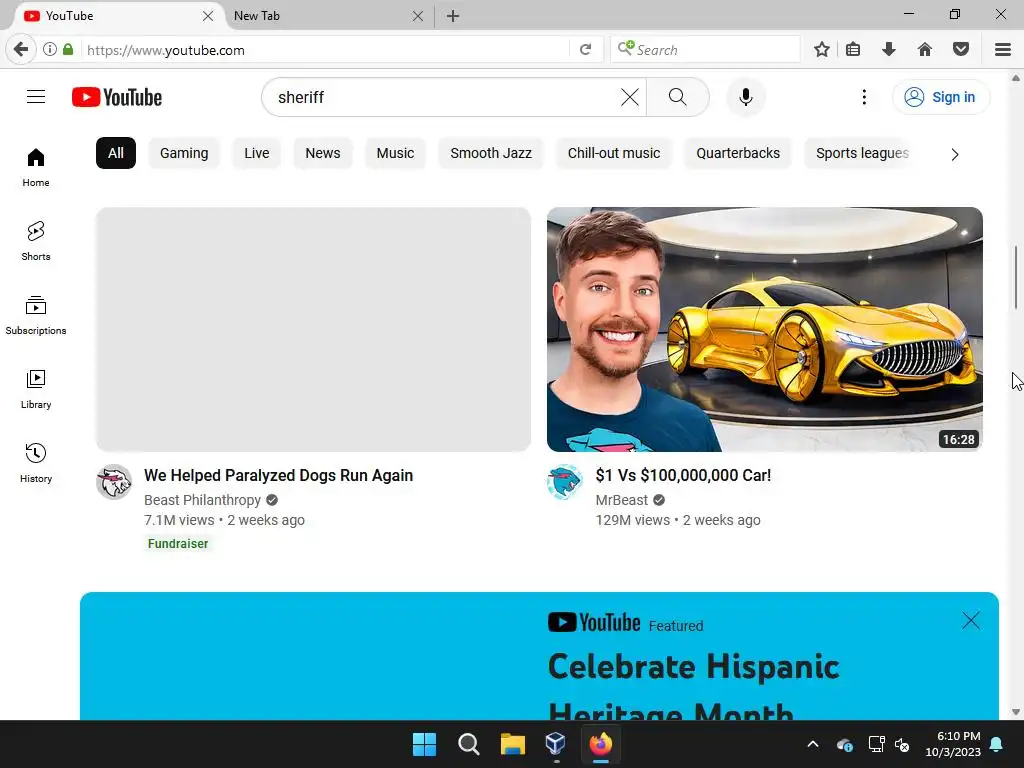Show hidden system tray icons
The height and width of the screenshot is (768, 1024).
[x=812, y=744]
